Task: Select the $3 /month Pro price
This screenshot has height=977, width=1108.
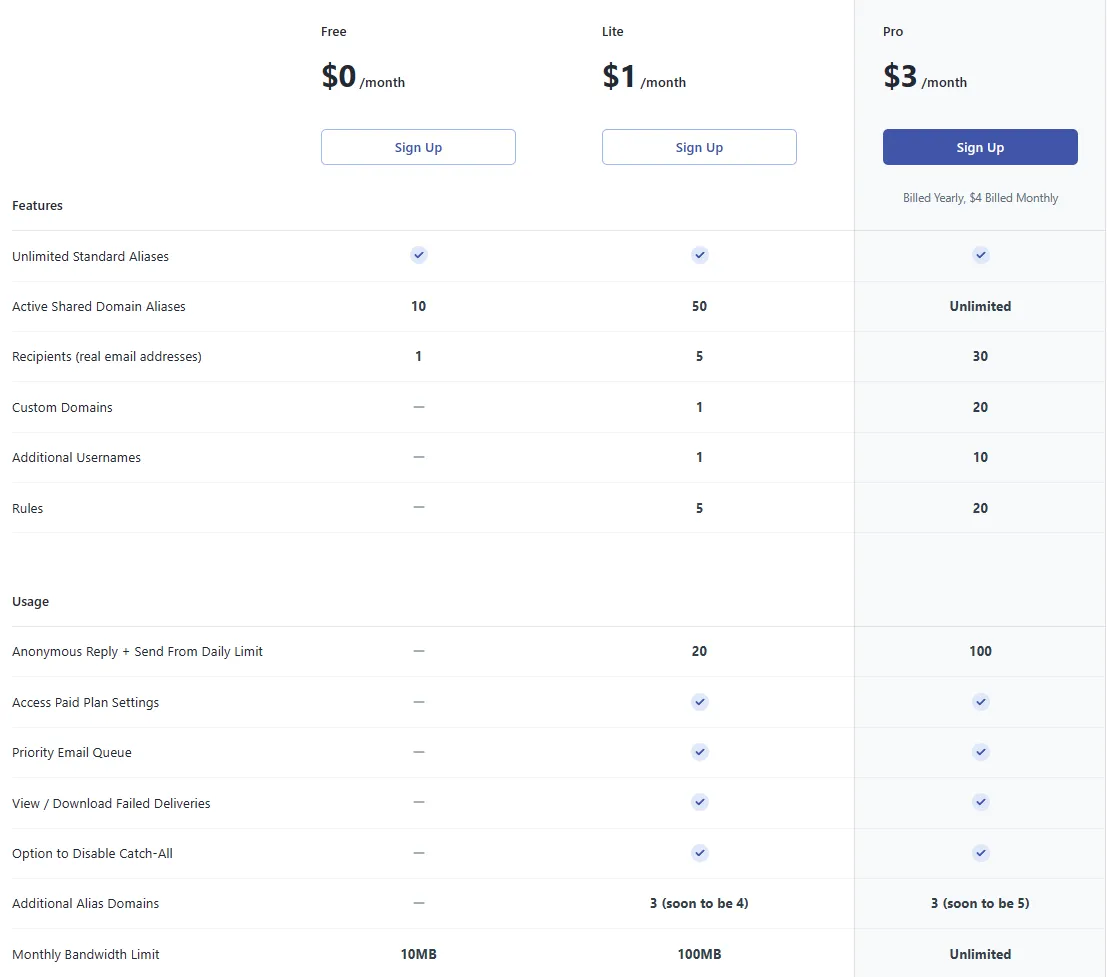Action: (925, 77)
